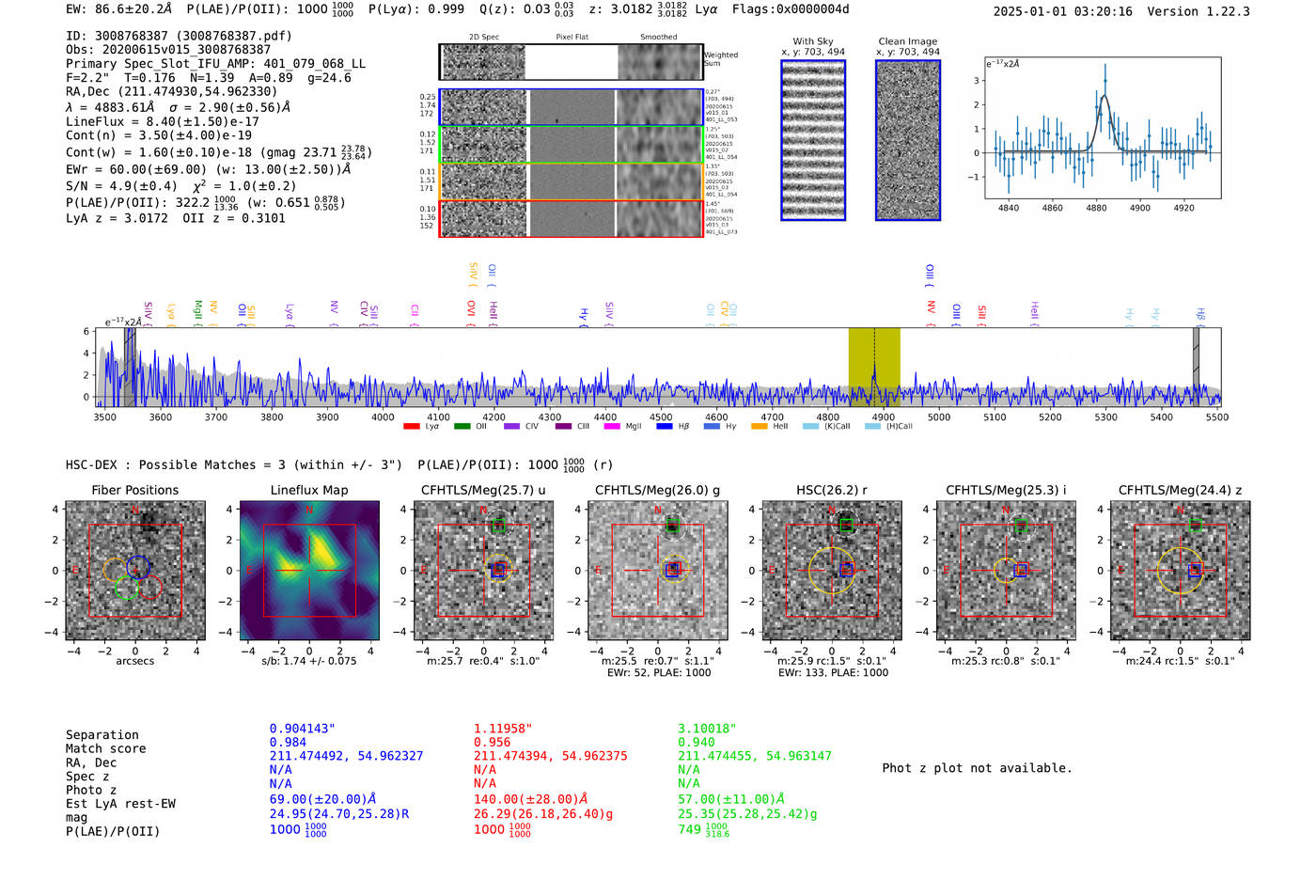Click the red Lyα legend swatch
The width and height of the screenshot is (1316, 896).
click(411, 427)
